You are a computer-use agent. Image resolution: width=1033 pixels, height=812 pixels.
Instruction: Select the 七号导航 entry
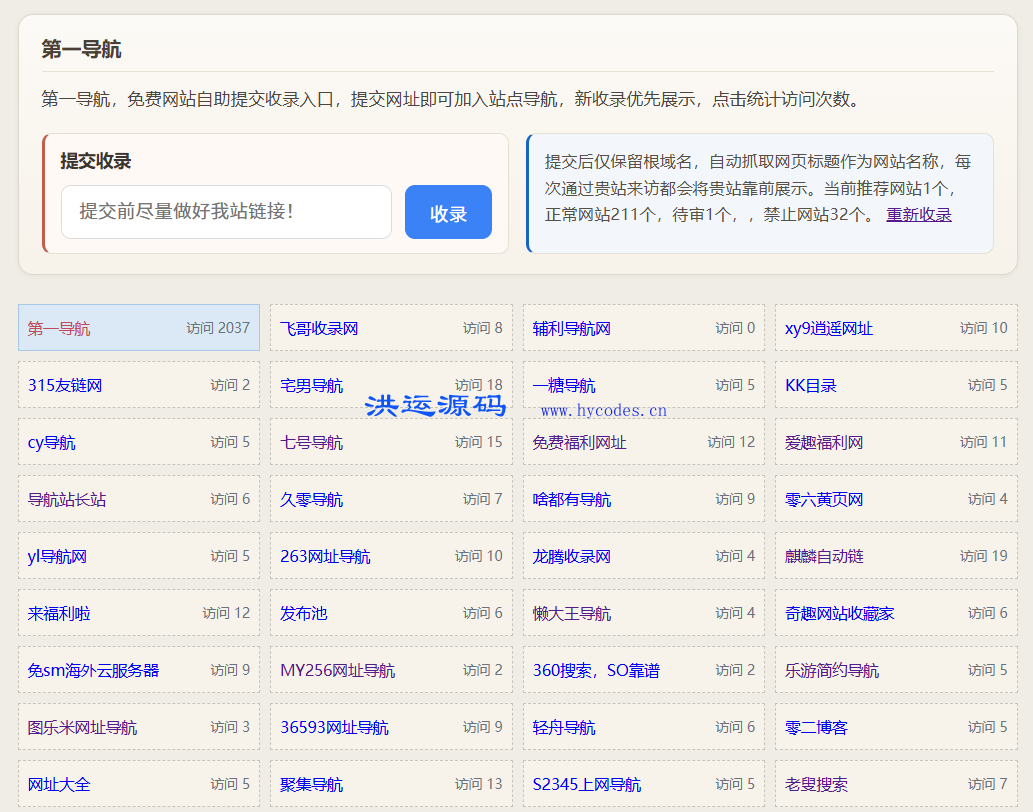coord(311,443)
